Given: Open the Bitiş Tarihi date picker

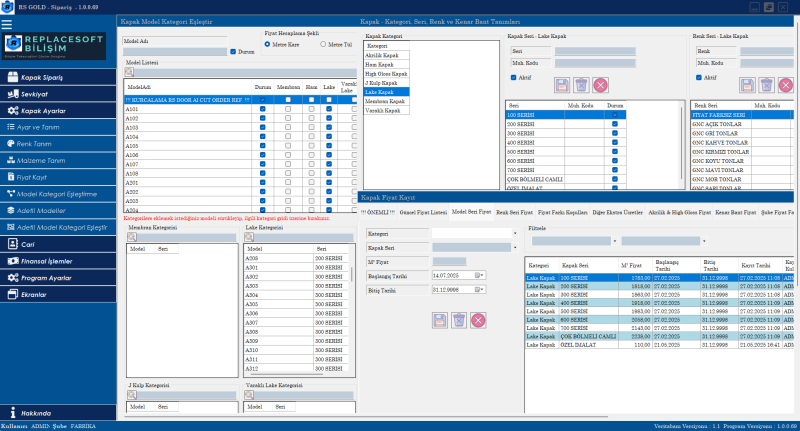Looking at the screenshot, I should point(479,290).
